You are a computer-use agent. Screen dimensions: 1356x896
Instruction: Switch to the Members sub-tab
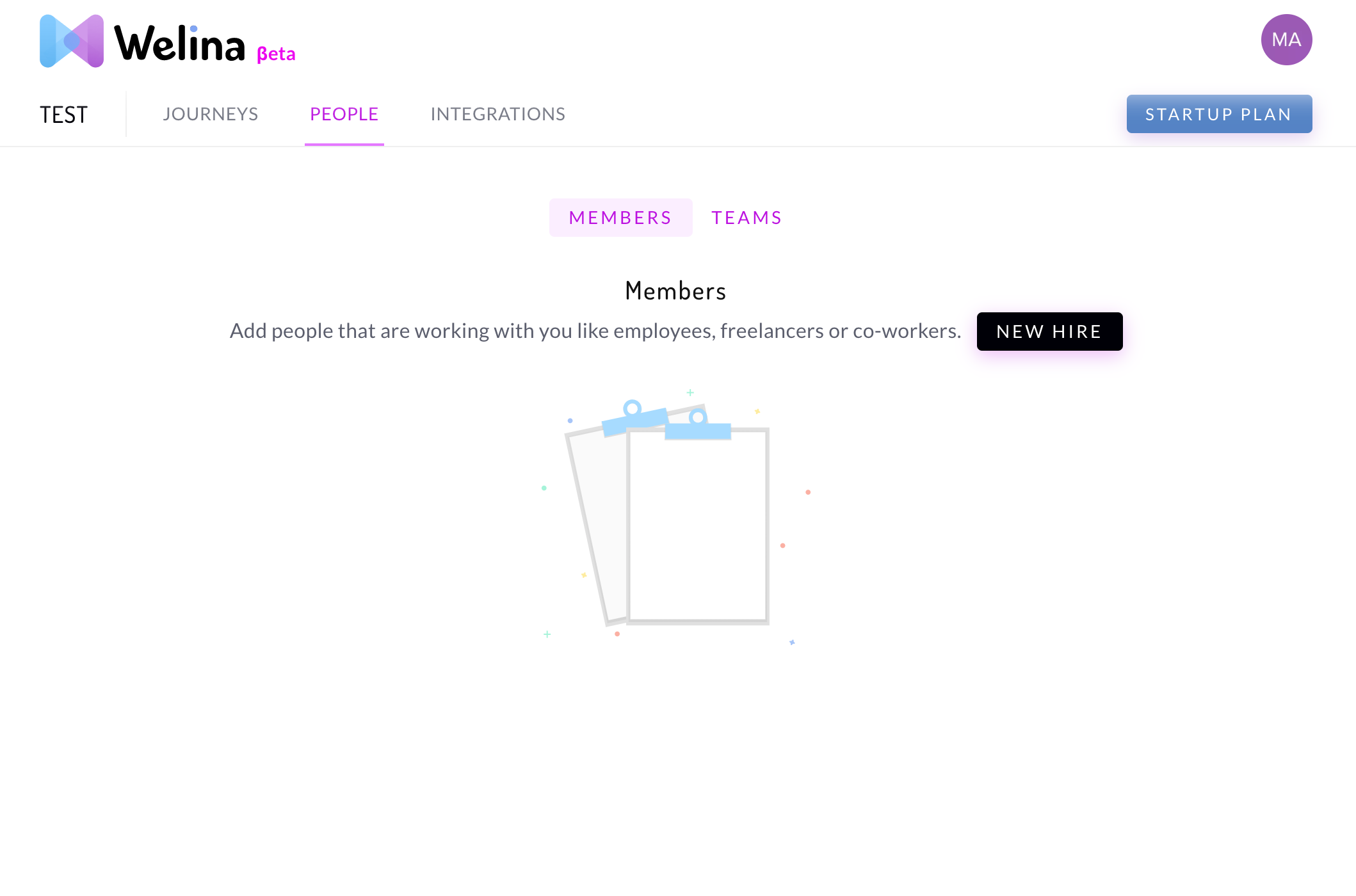point(620,218)
